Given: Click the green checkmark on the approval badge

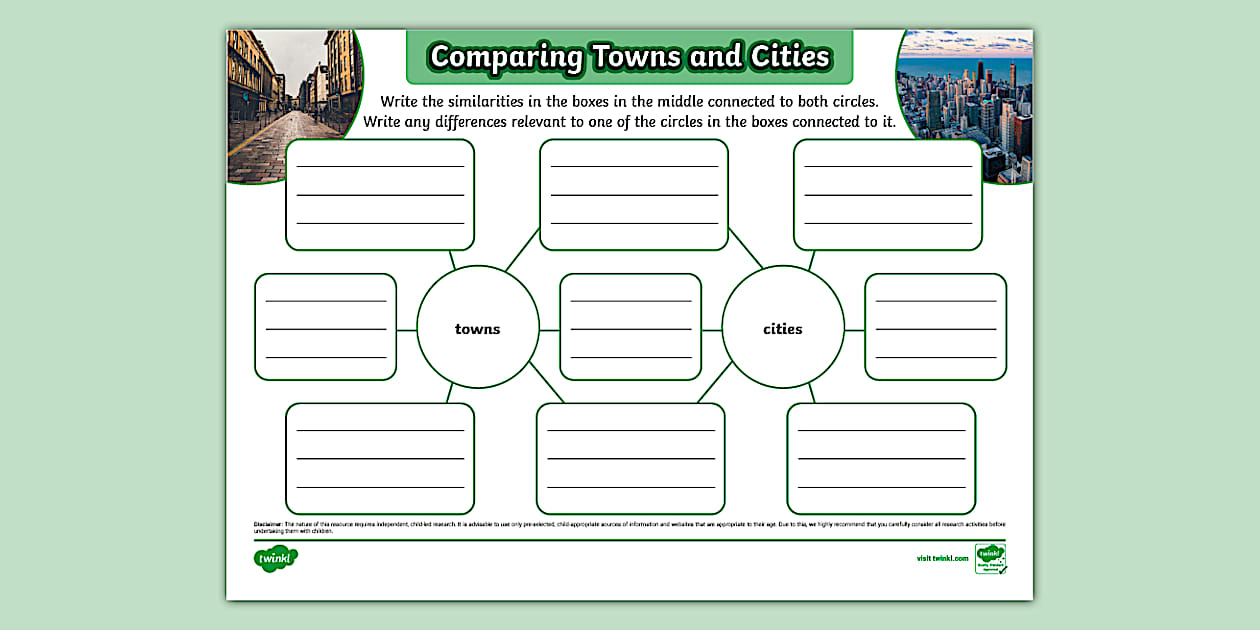Looking at the screenshot, I should click(x=1002, y=570).
